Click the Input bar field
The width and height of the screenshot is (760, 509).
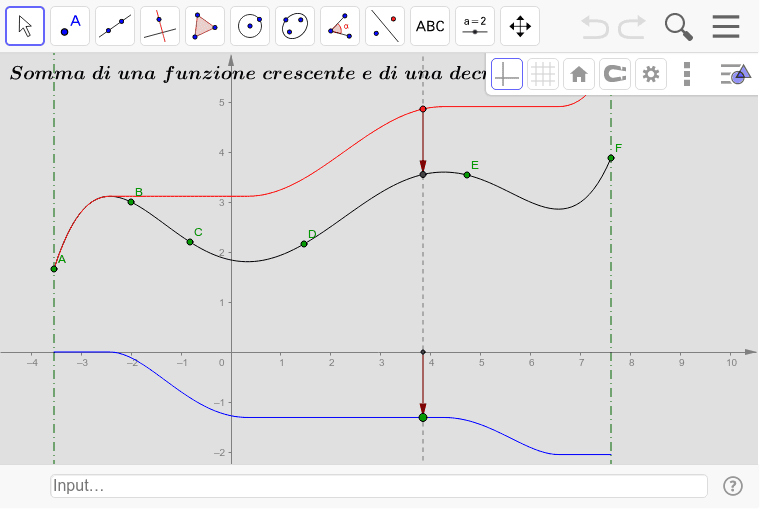click(x=379, y=486)
